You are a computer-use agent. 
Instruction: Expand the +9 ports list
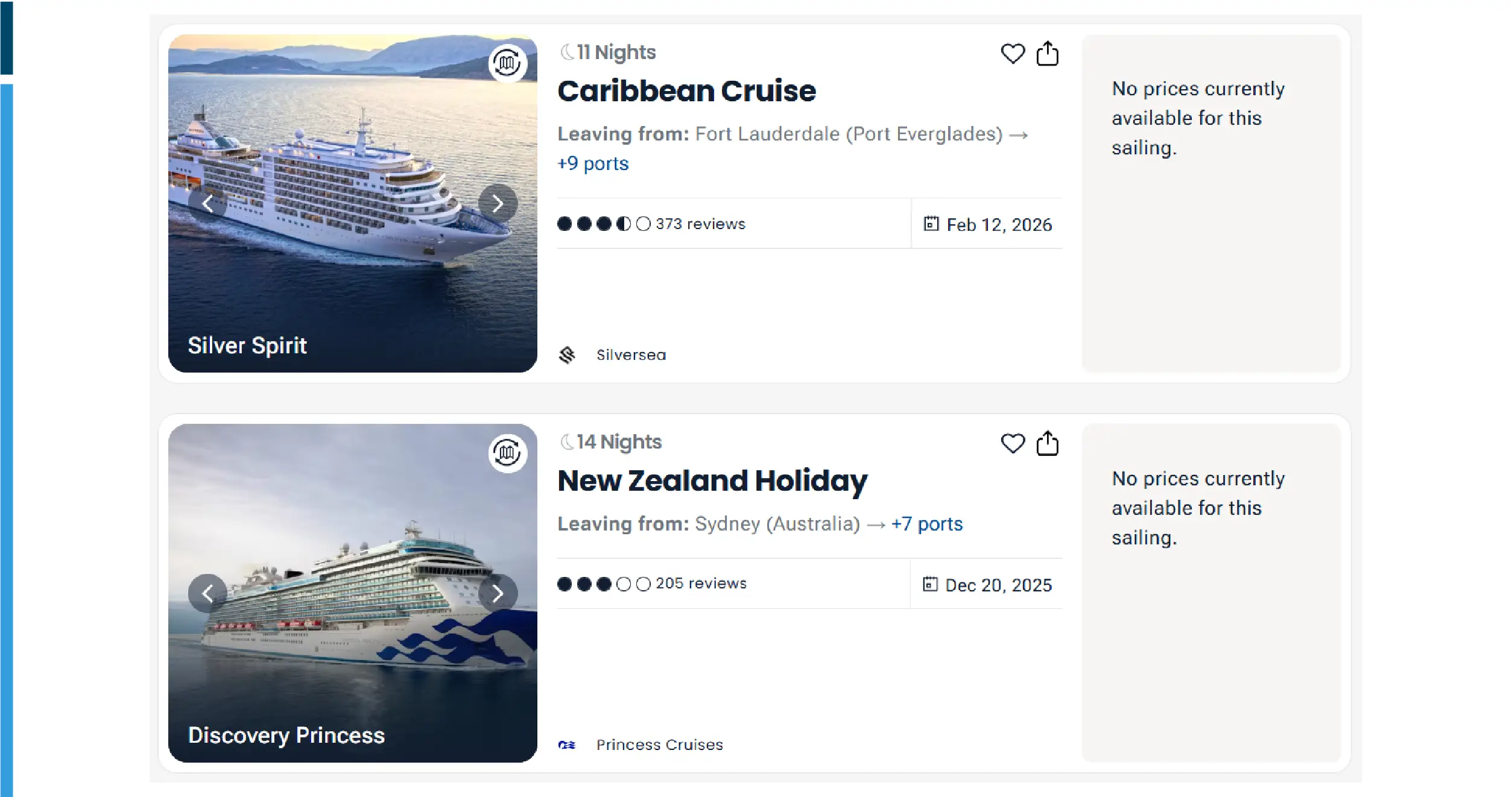tap(593, 163)
